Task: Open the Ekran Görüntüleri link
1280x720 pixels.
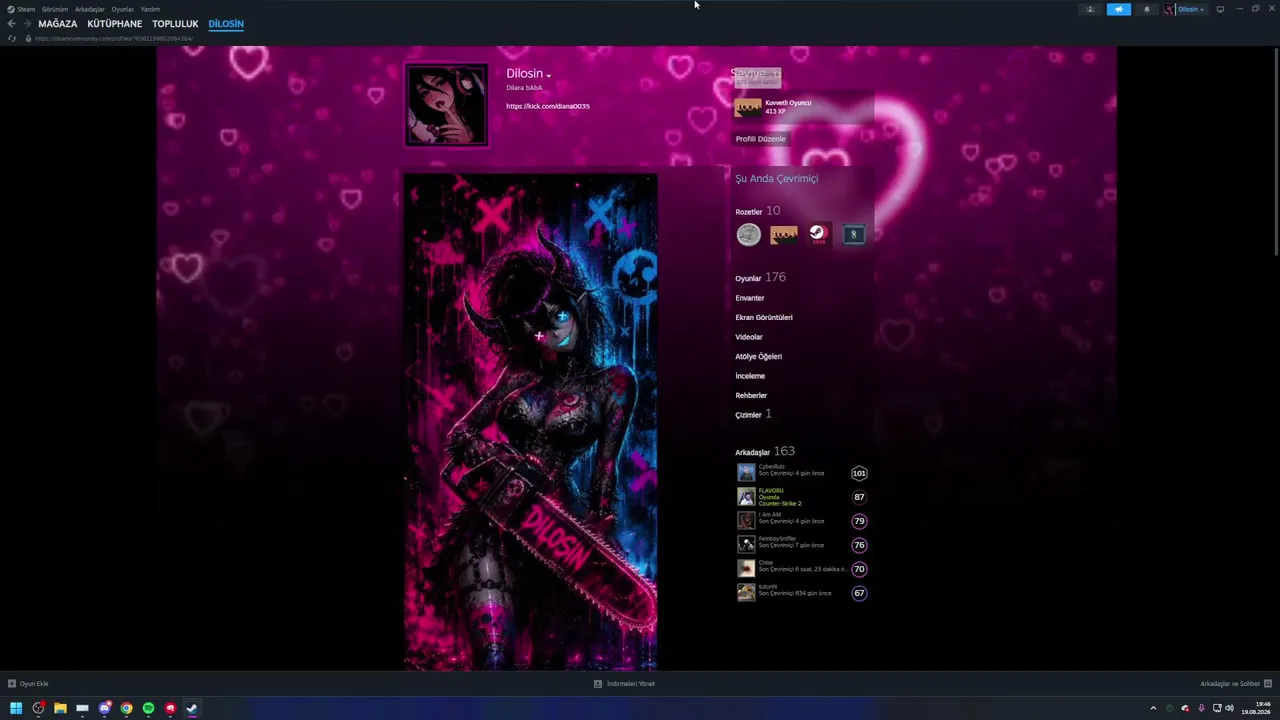Action: [764, 317]
